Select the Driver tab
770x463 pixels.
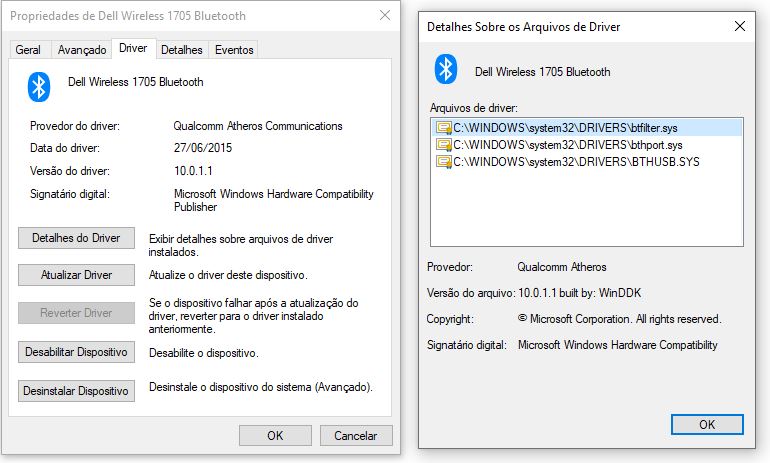pos(132,48)
